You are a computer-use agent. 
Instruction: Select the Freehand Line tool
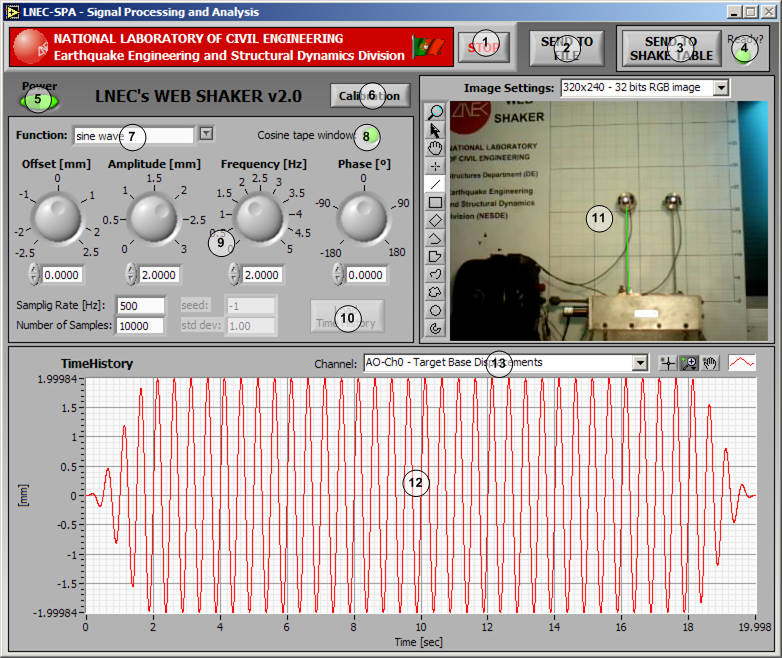click(435, 274)
